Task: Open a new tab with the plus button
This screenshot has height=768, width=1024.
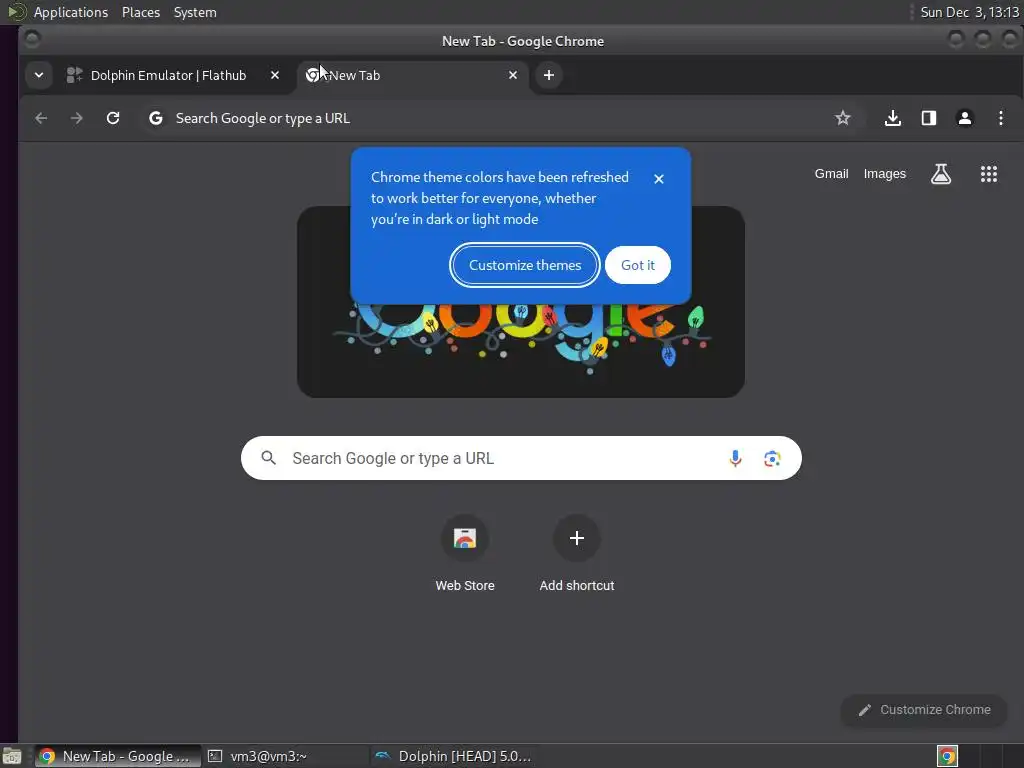Action: coord(549,75)
